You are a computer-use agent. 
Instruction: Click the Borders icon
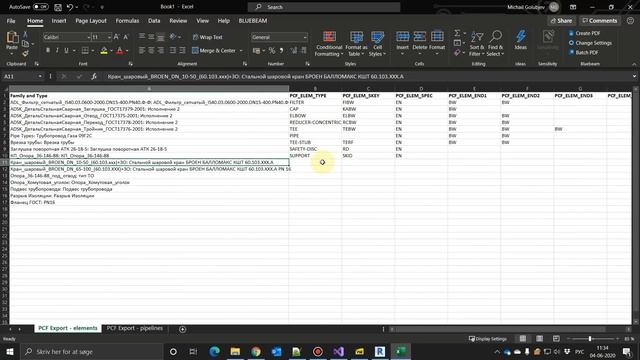(x=85, y=51)
